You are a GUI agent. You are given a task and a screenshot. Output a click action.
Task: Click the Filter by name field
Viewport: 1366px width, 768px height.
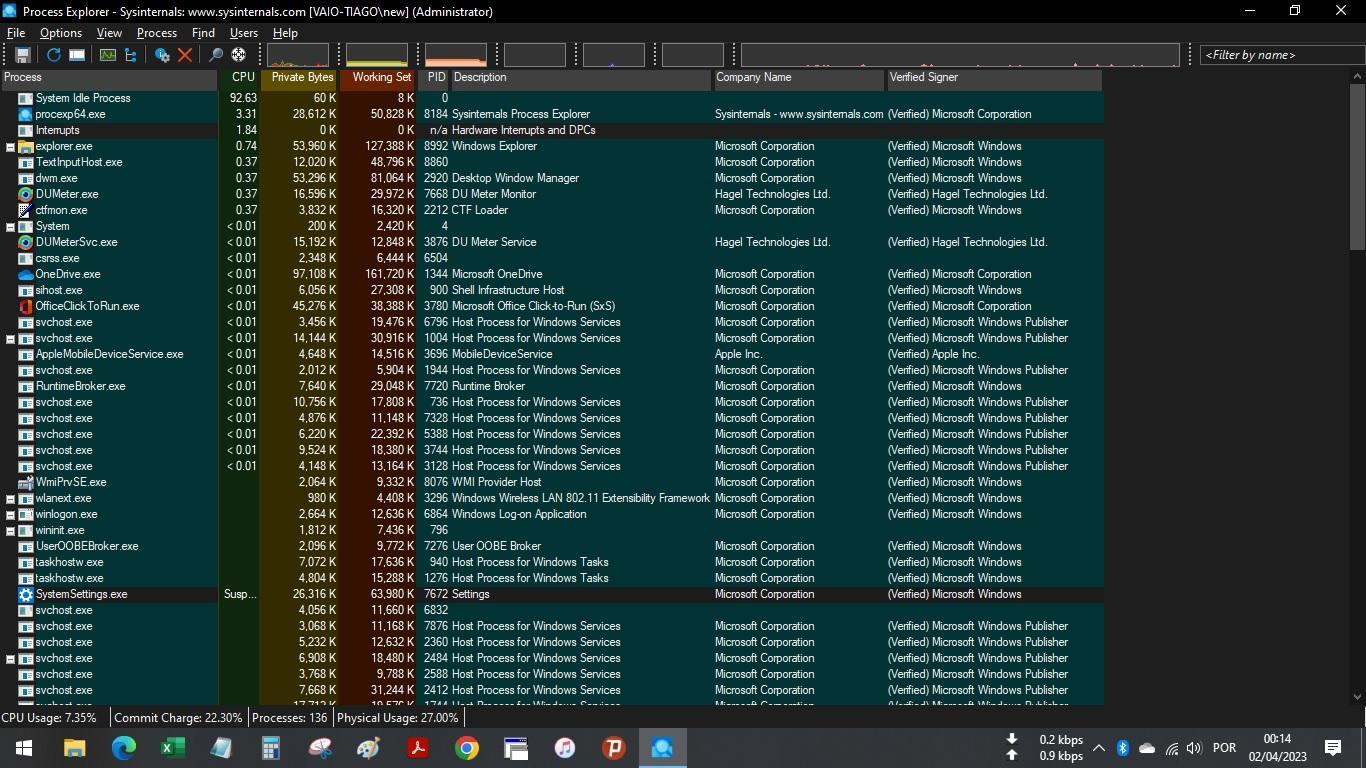pos(1281,55)
